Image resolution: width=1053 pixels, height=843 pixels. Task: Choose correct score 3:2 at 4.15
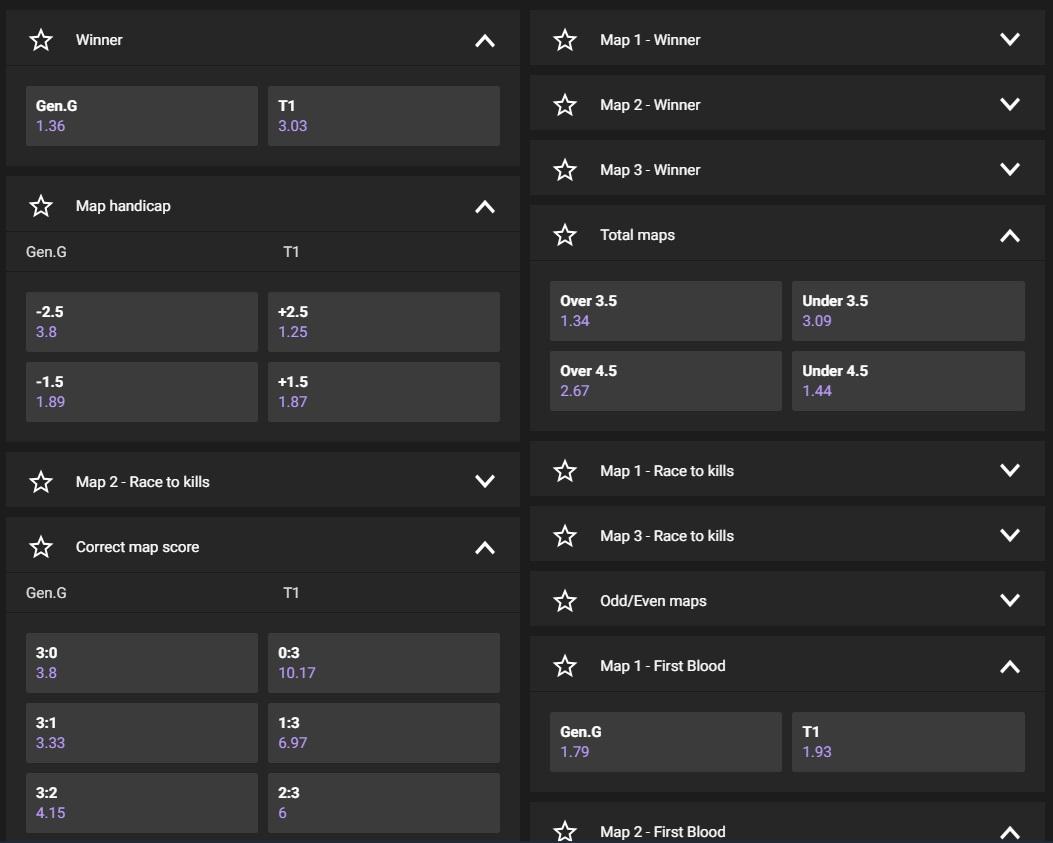point(142,803)
